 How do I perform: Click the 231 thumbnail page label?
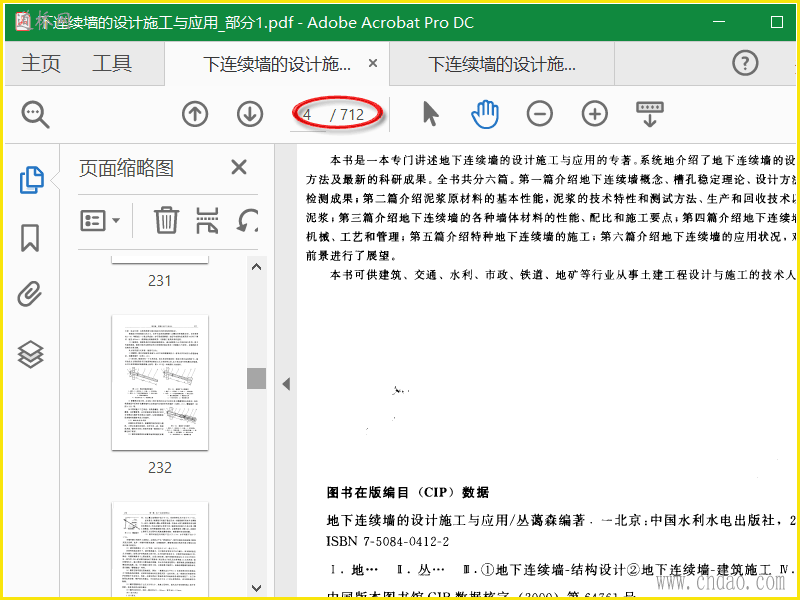point(160,281)
